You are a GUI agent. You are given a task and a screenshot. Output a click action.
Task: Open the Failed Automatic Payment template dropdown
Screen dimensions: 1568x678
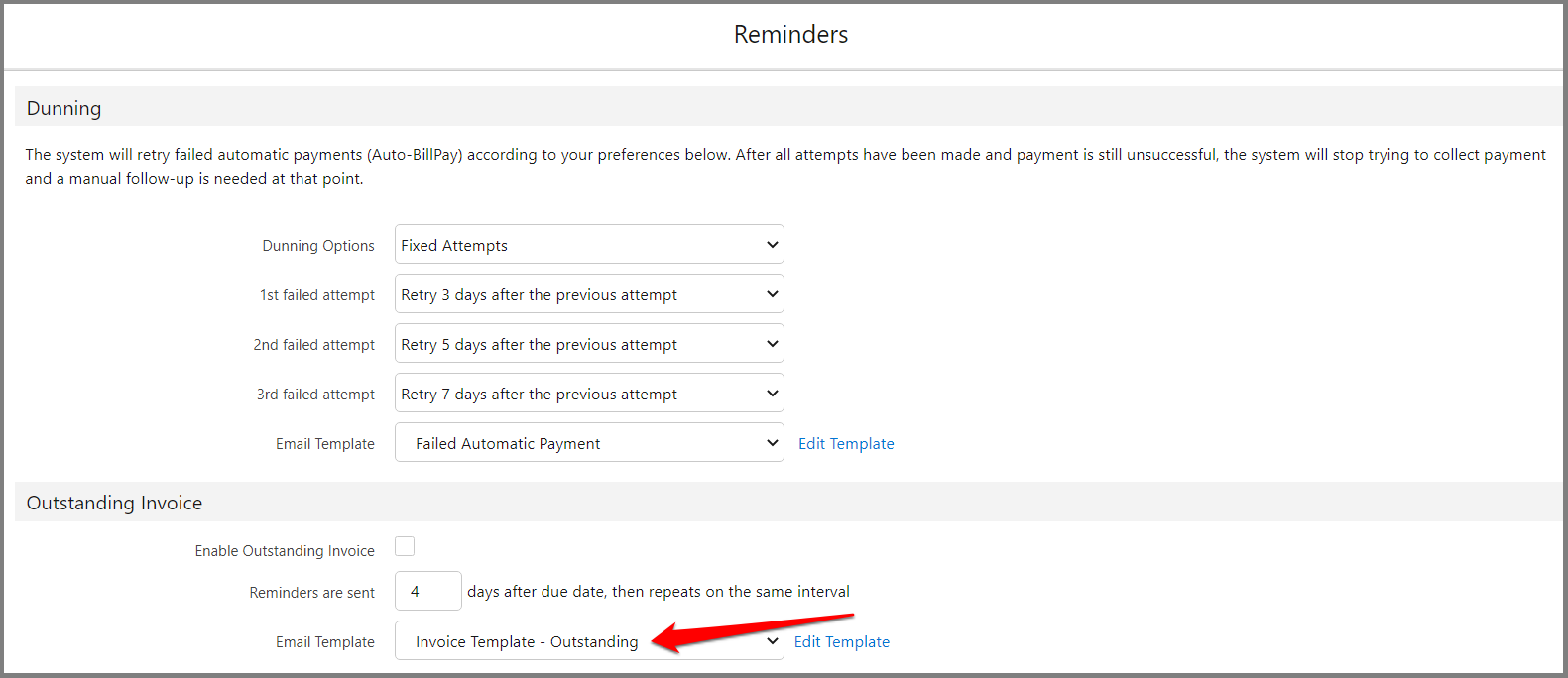pyautogui.click(x=589, y=443)
